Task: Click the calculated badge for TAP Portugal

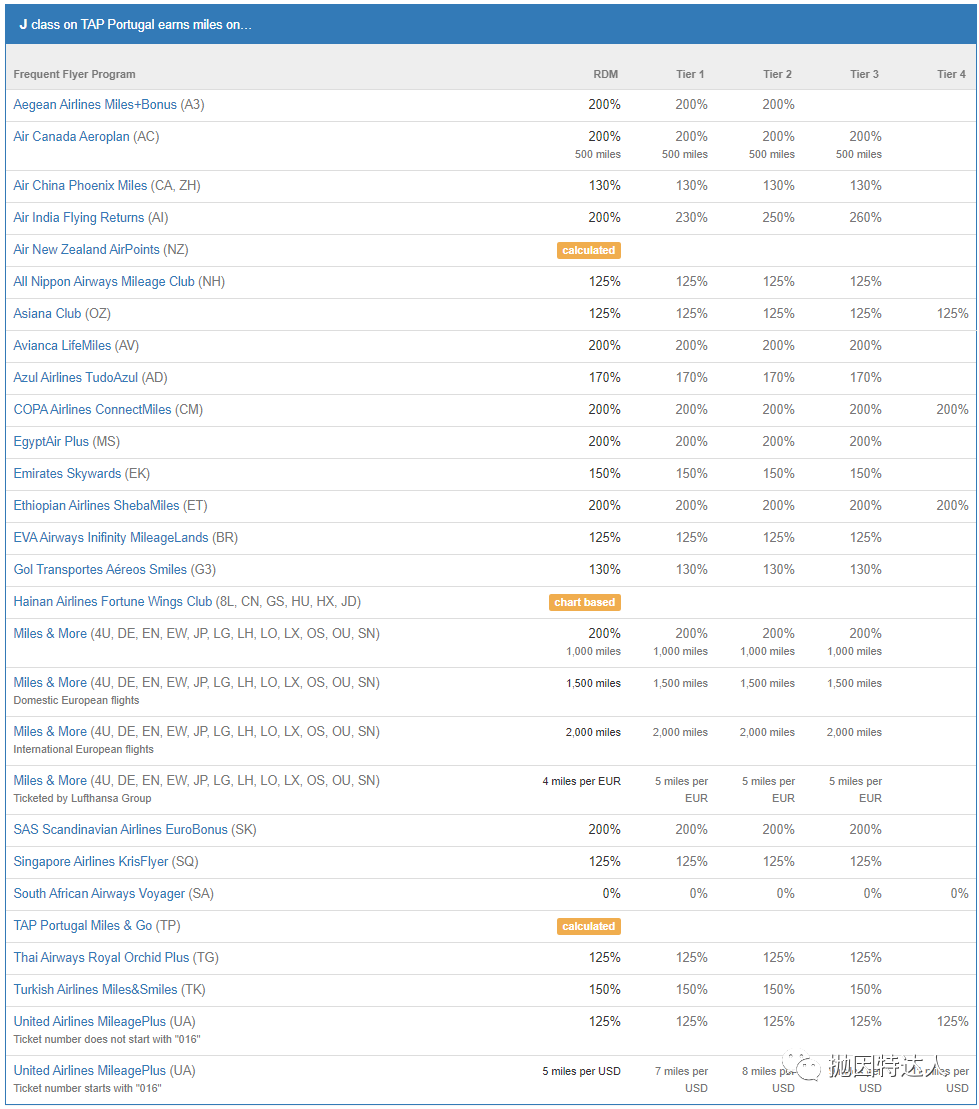Action: click(589, 927)
